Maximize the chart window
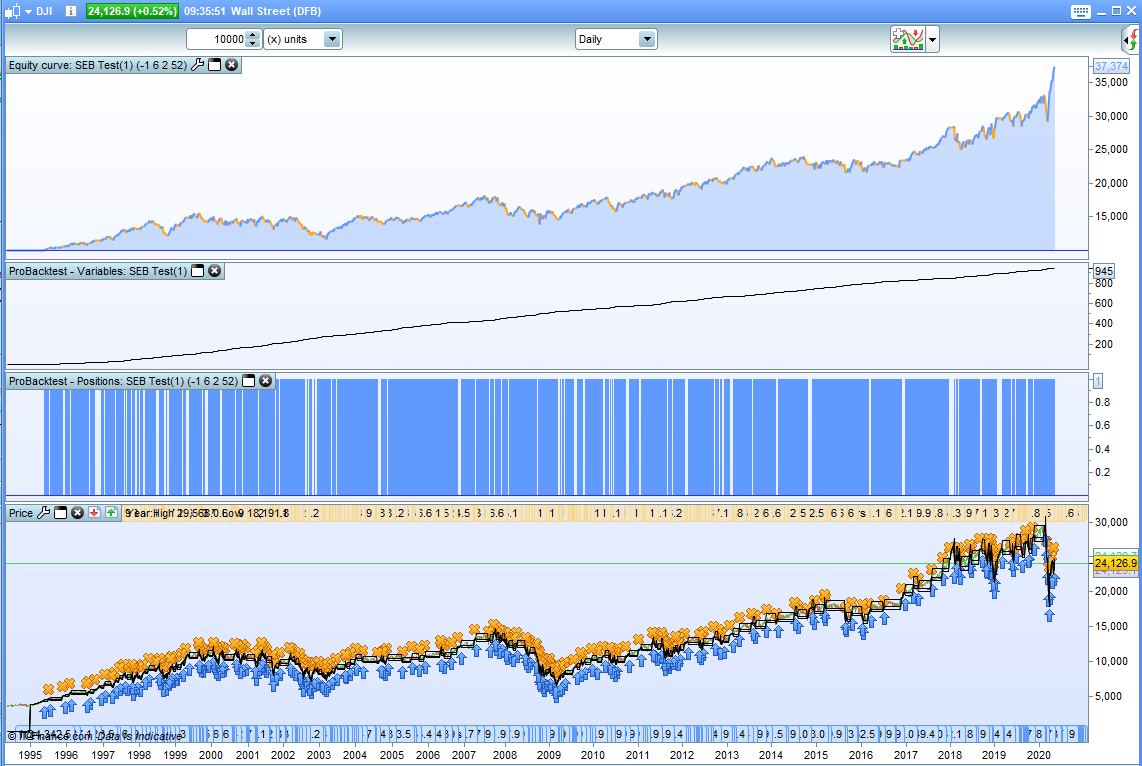This screenshot has width=1142, height=766. point(1117,12)
